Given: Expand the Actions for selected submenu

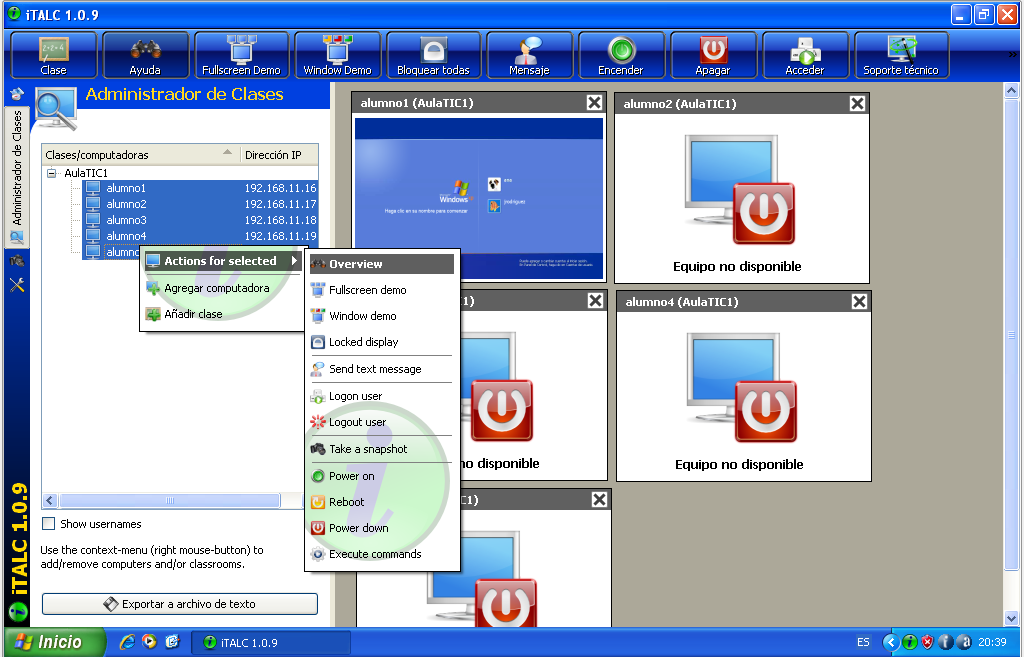Looking at the screenshot, I should (x=222, y=261).
